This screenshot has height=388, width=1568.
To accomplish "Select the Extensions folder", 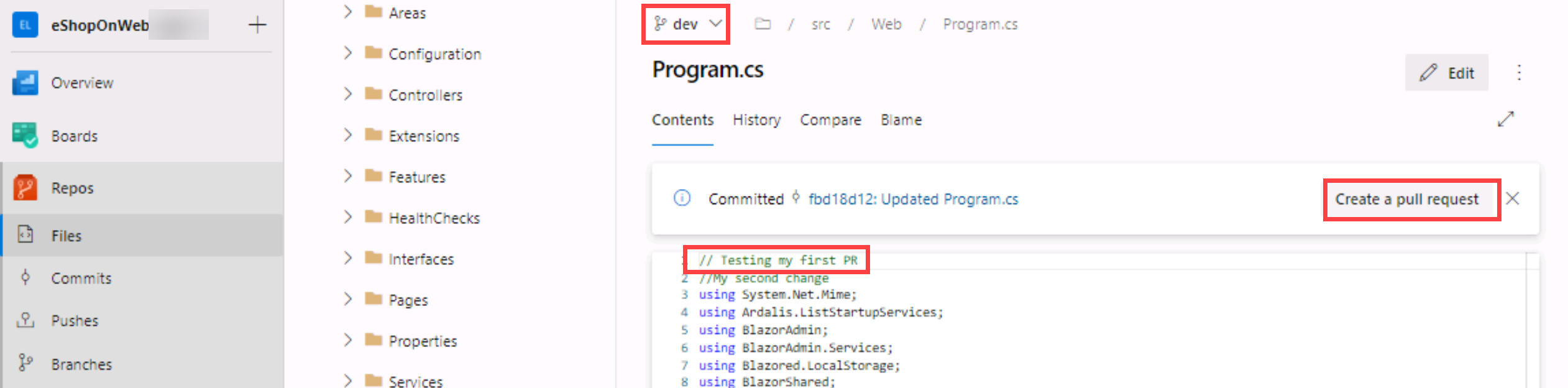I will pyautogui.click(x=424, y=136).
